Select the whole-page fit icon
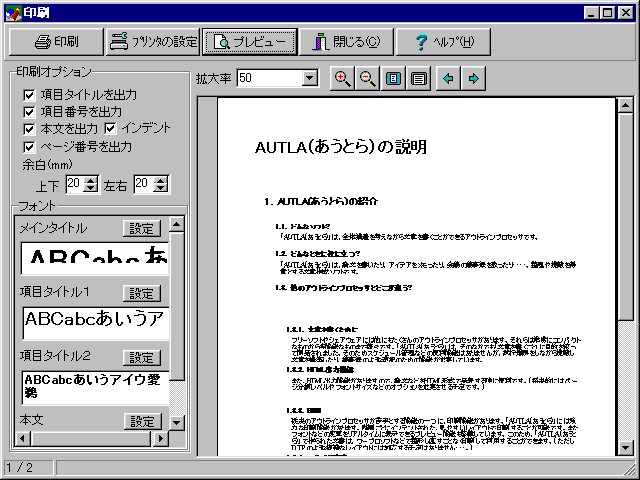Screen dimensions: 640x480 tap(393, 78)
